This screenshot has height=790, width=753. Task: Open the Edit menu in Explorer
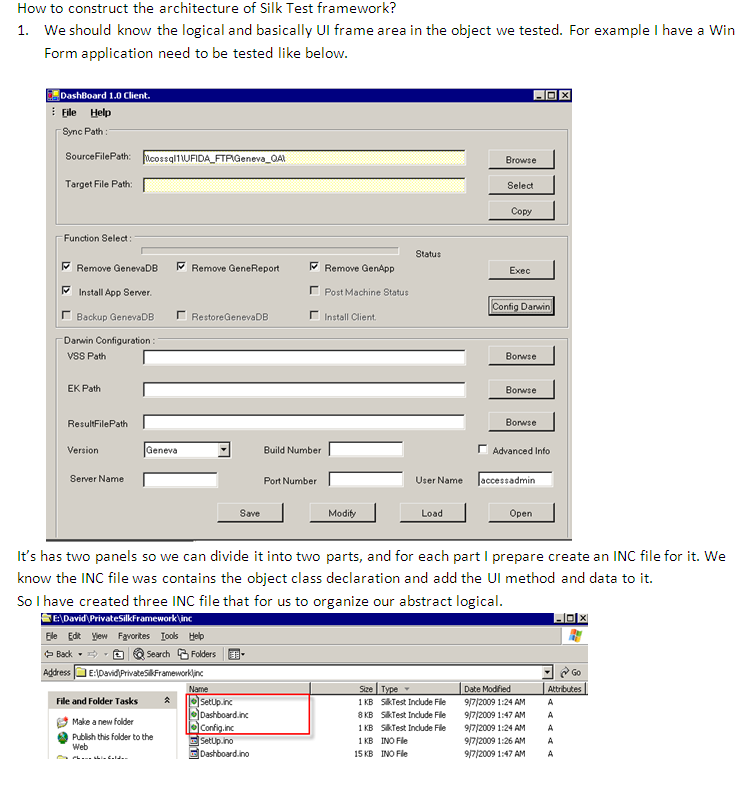pyautogui.click(x=74, y=636)
